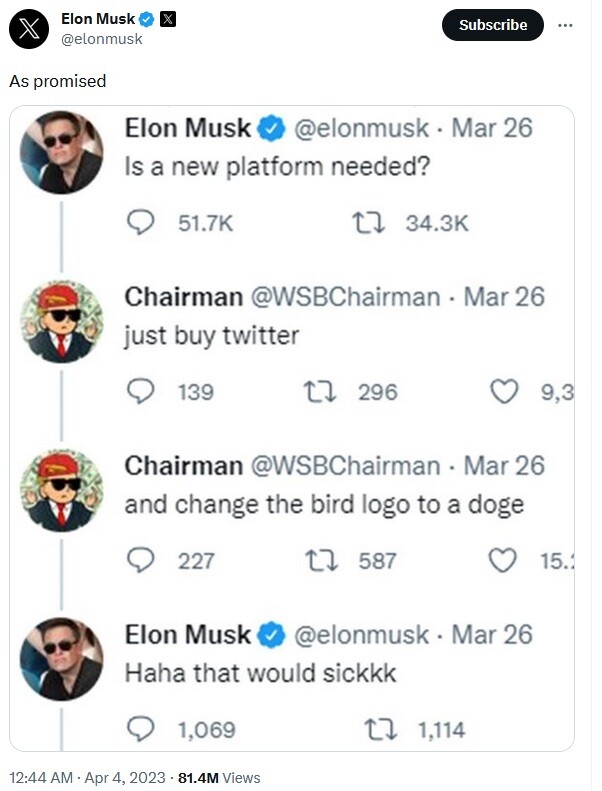Click reply icon showing 1,069
602x791 pixels.
point(140,729)
